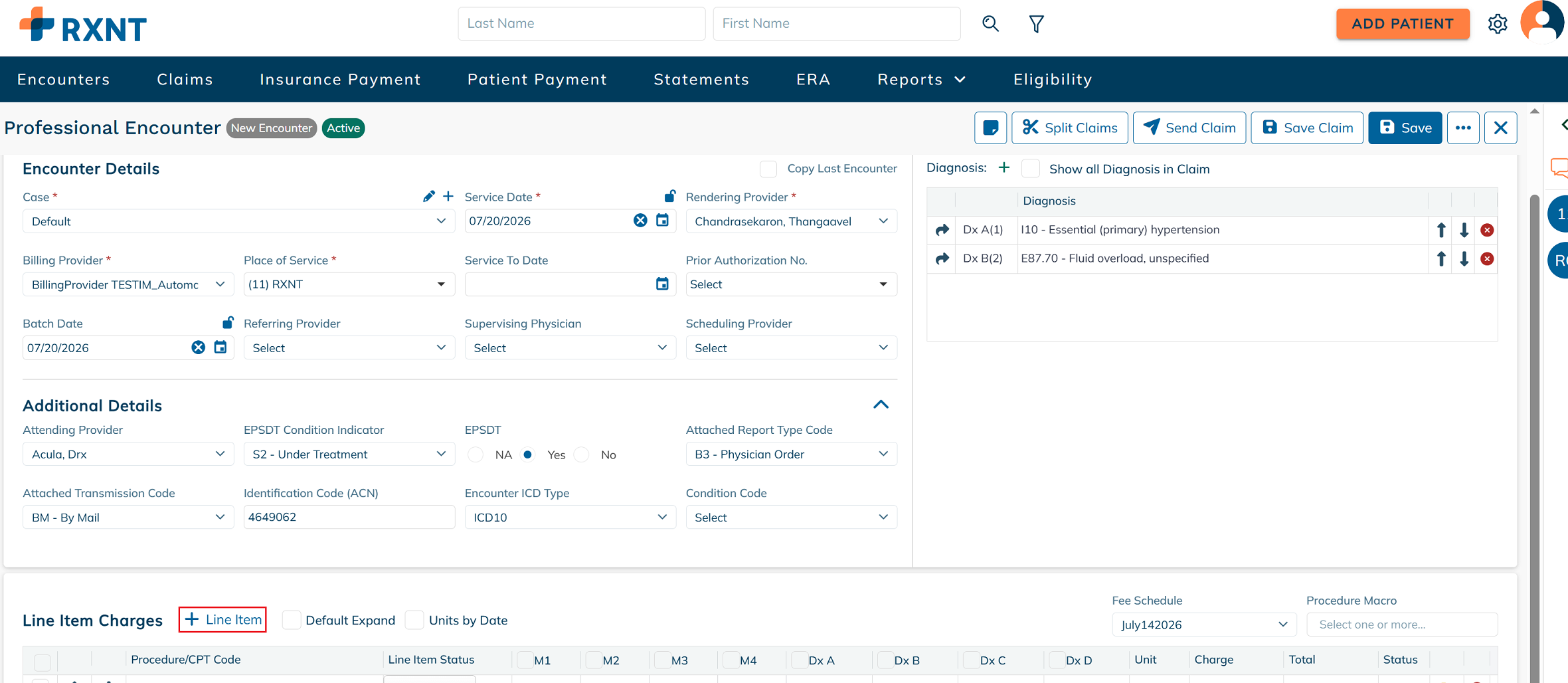The width and height of the screenshot is (1568, 683).
Task: Check Show all Diagnosis in Claim
Action: click(1031, 169)
